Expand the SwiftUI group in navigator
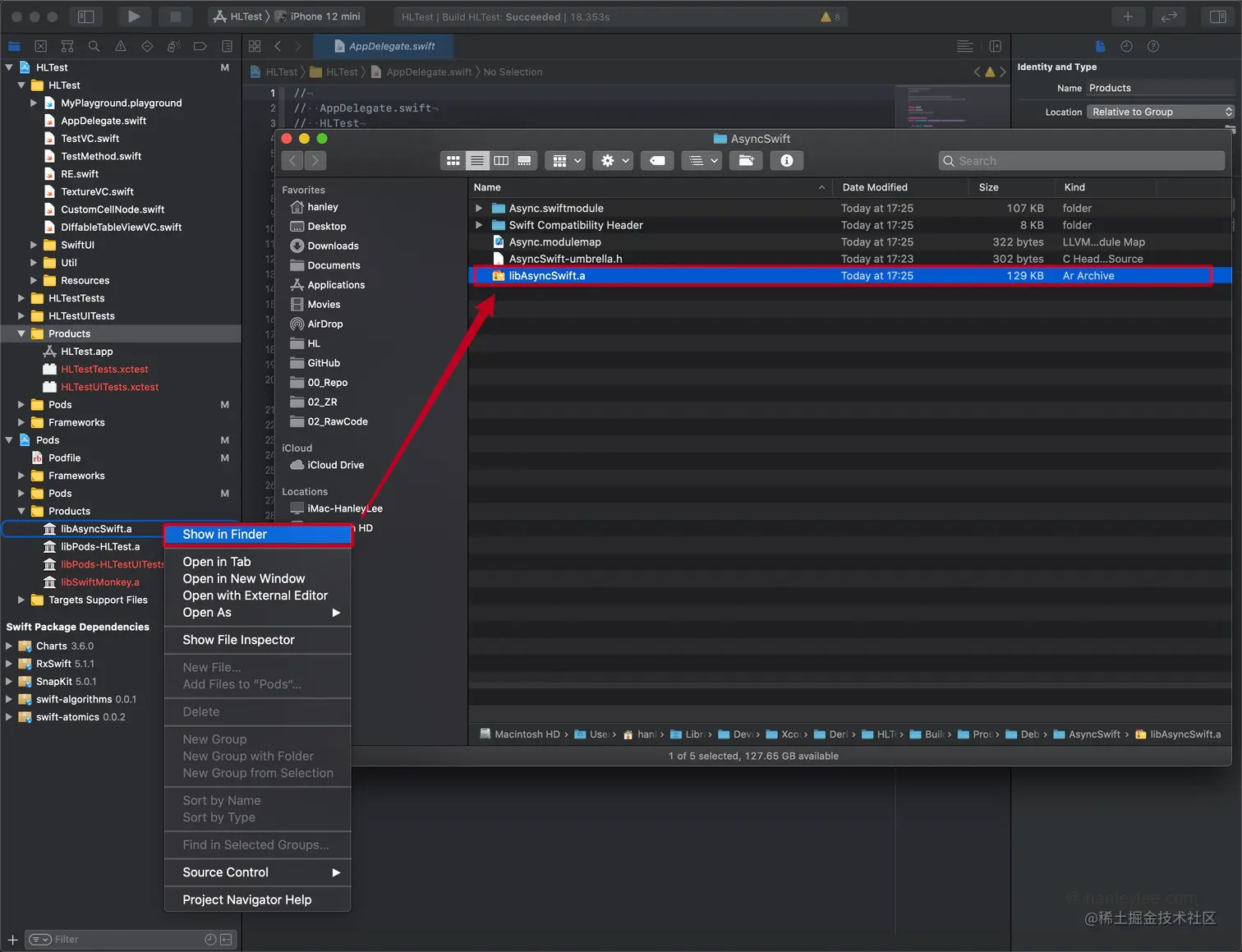The image size is (1242, 952). (34, 245)
